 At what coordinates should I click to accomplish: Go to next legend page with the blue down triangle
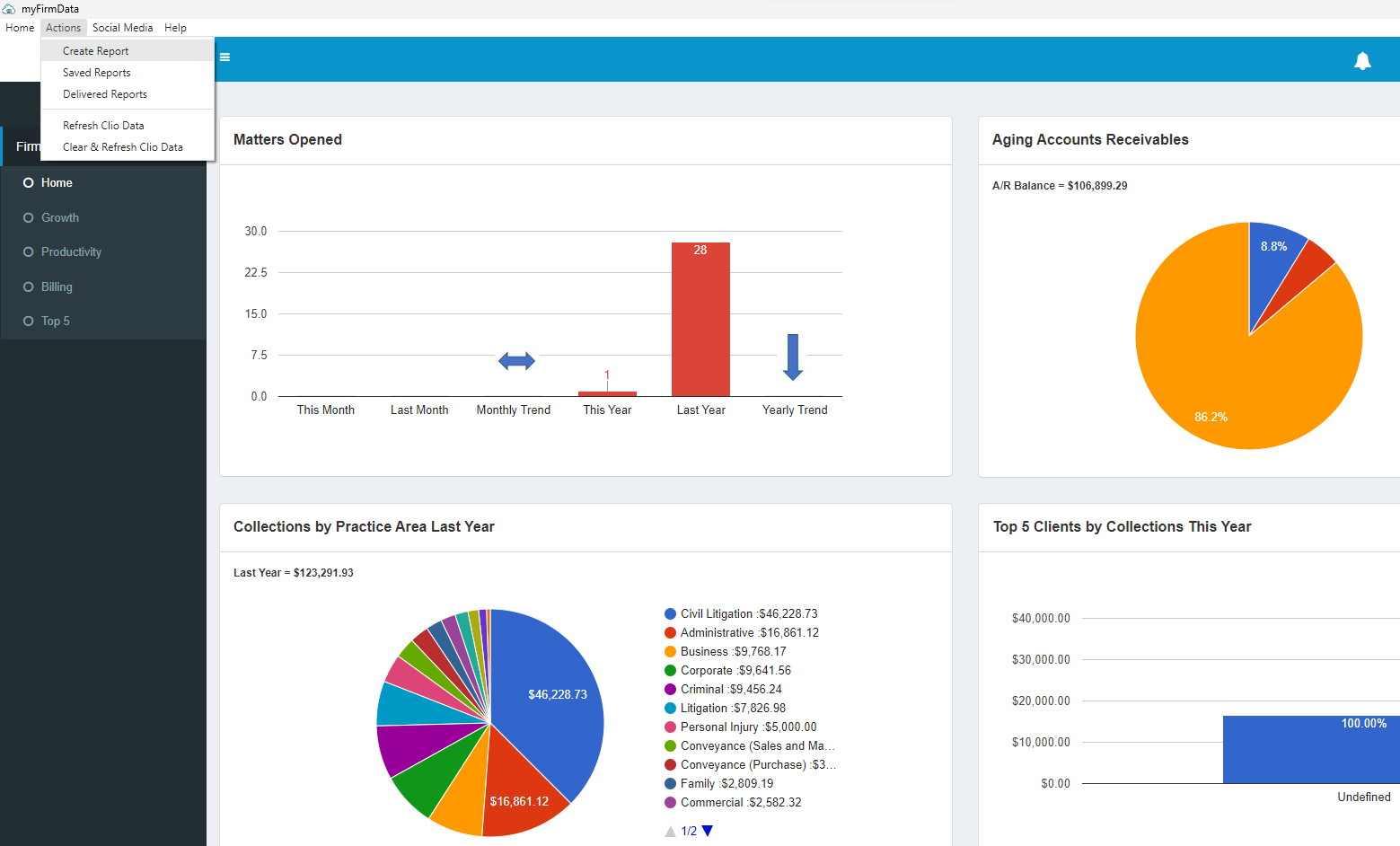pyautogui.click(x=708, y=831)
